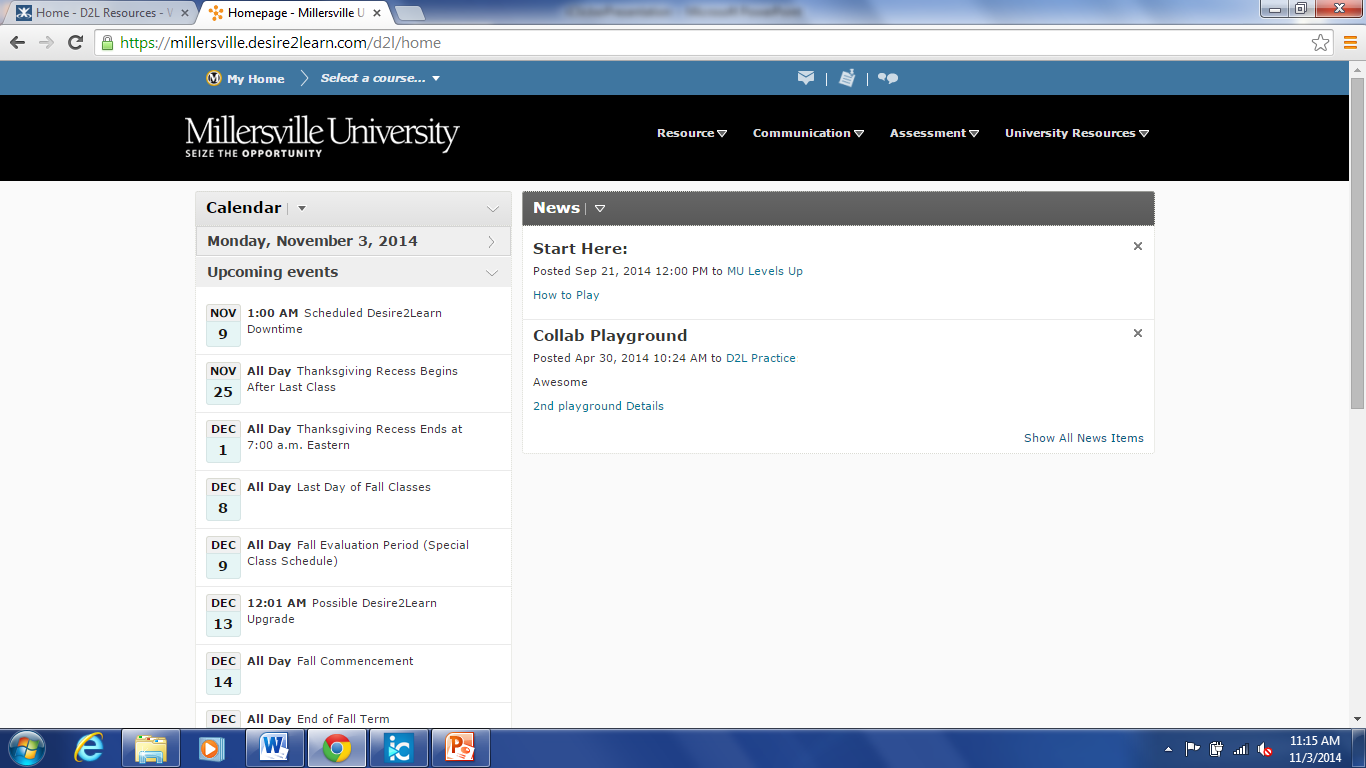Click the network signal tray icon
The image size is (1366, 768).
(x=1241, y=749)
